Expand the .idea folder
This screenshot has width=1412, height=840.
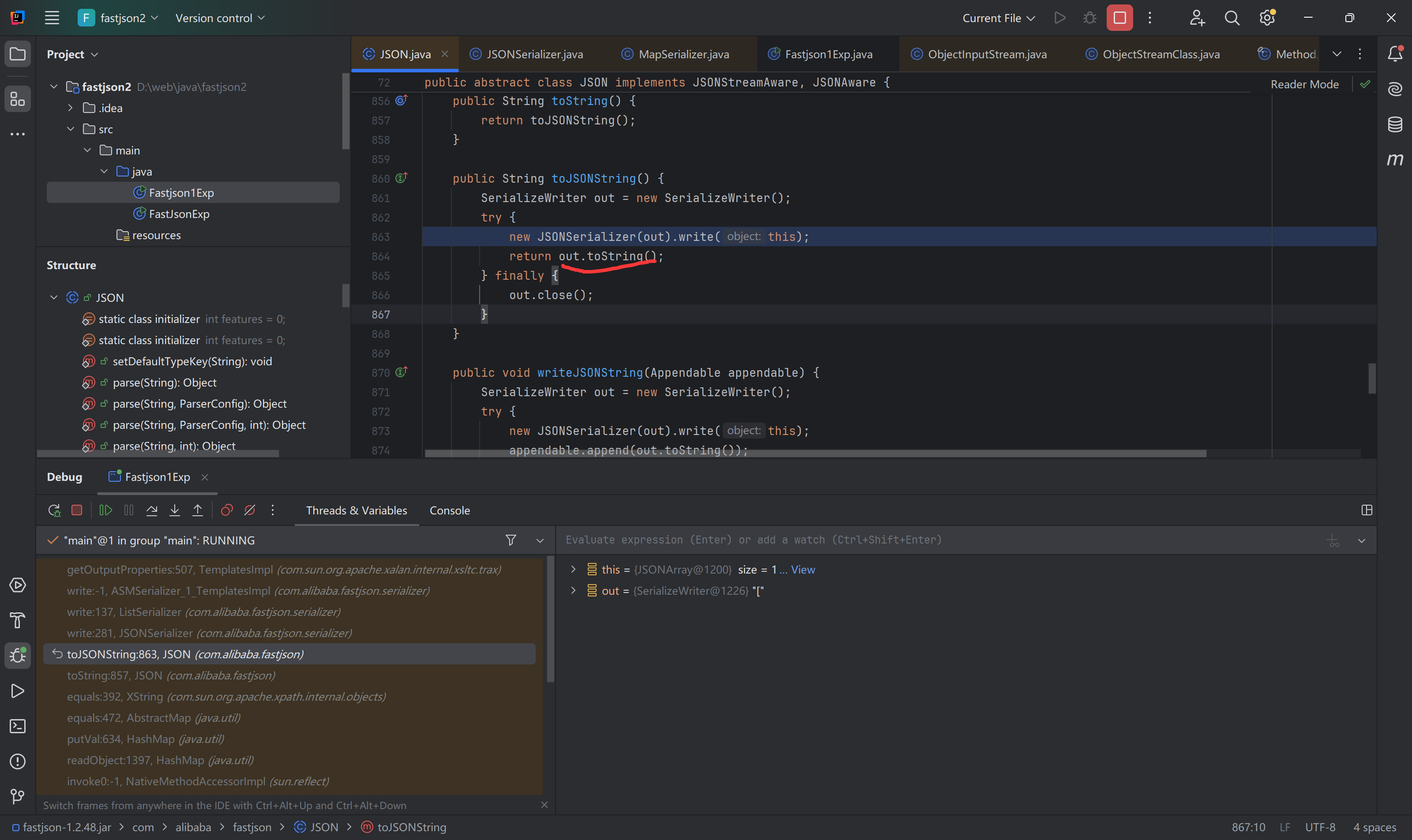[x=70, y=108]
